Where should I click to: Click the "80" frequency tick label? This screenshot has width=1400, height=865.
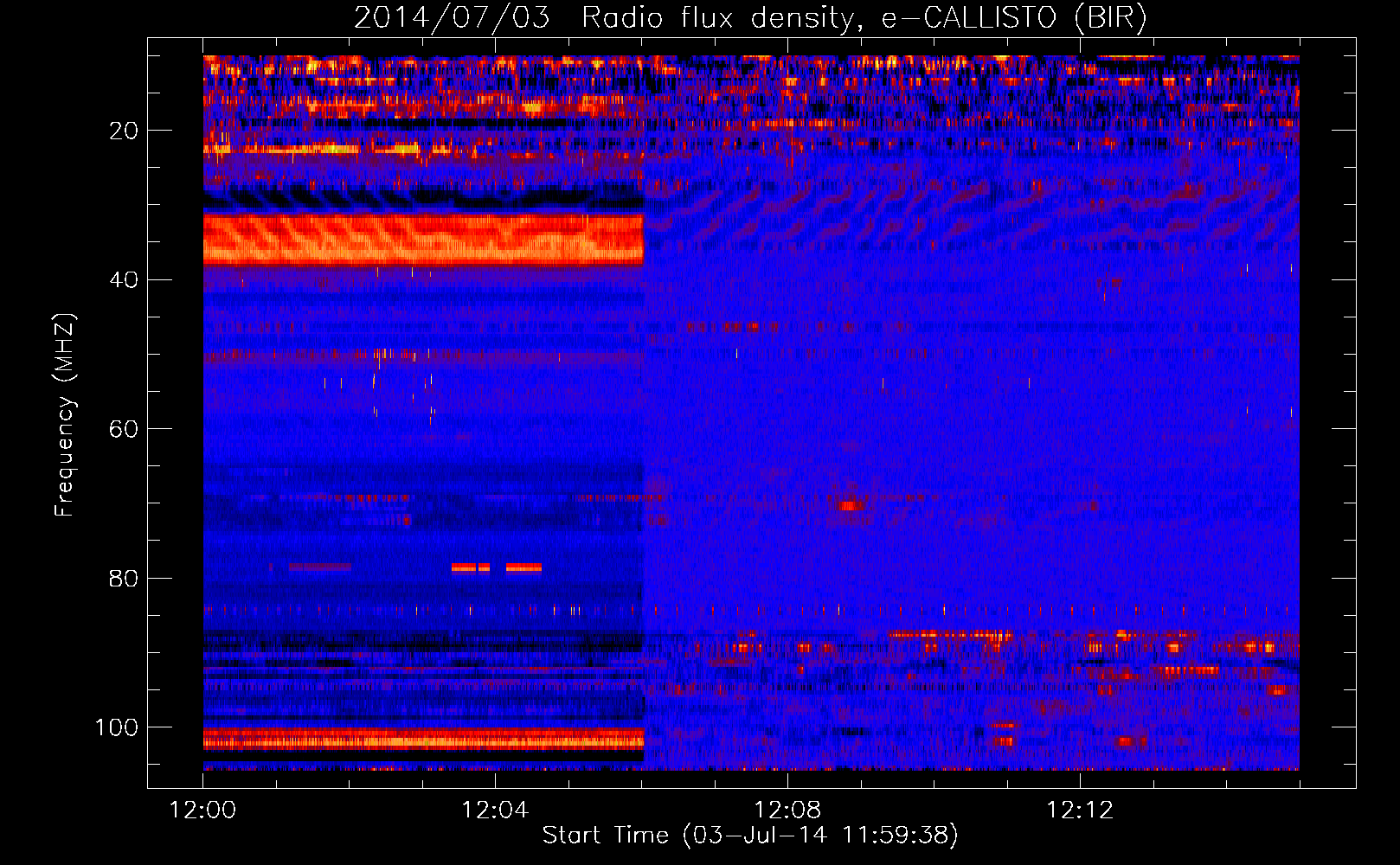124,579
